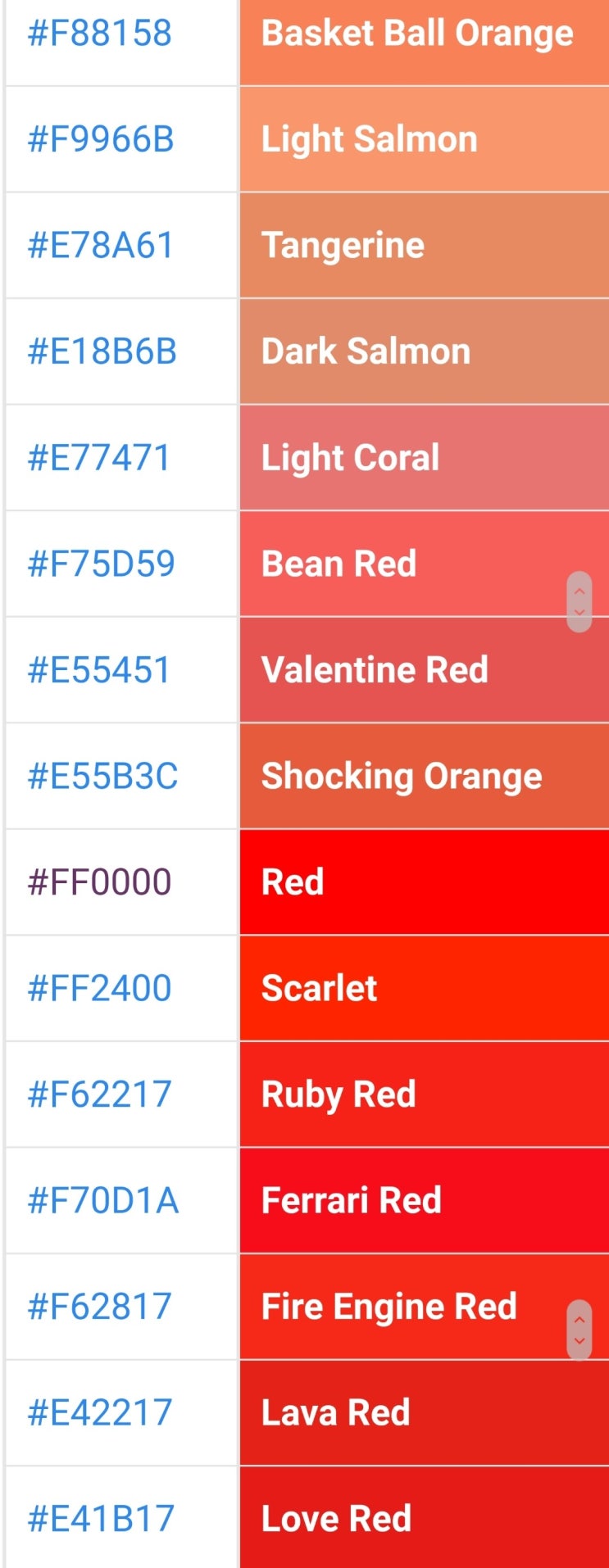Screen dimensions: 609x1568
Task: Click the #F62217 Ruby Red link
Action: (x=98, y=1094)
